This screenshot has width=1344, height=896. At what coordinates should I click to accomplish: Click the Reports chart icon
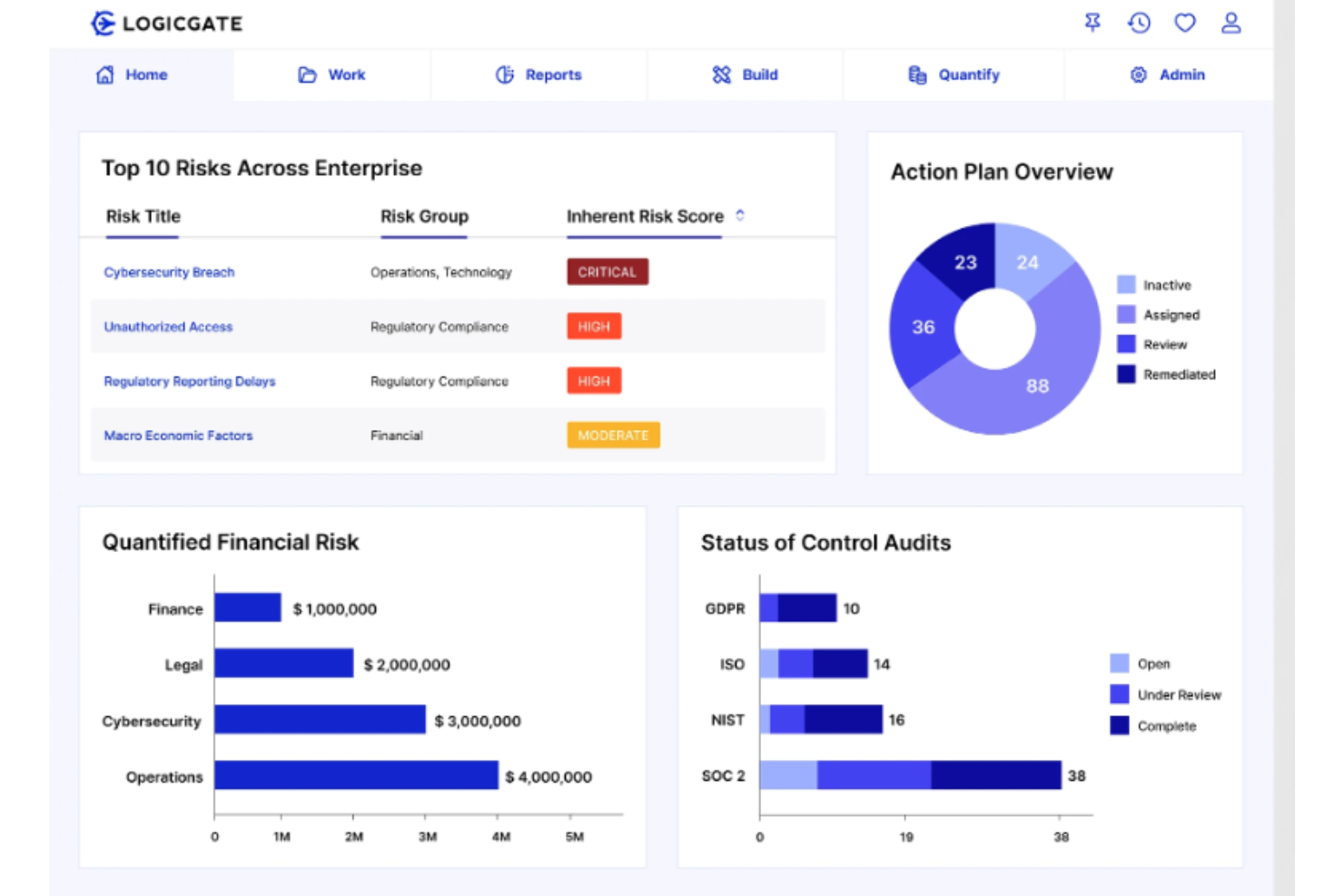coord(506,75)
